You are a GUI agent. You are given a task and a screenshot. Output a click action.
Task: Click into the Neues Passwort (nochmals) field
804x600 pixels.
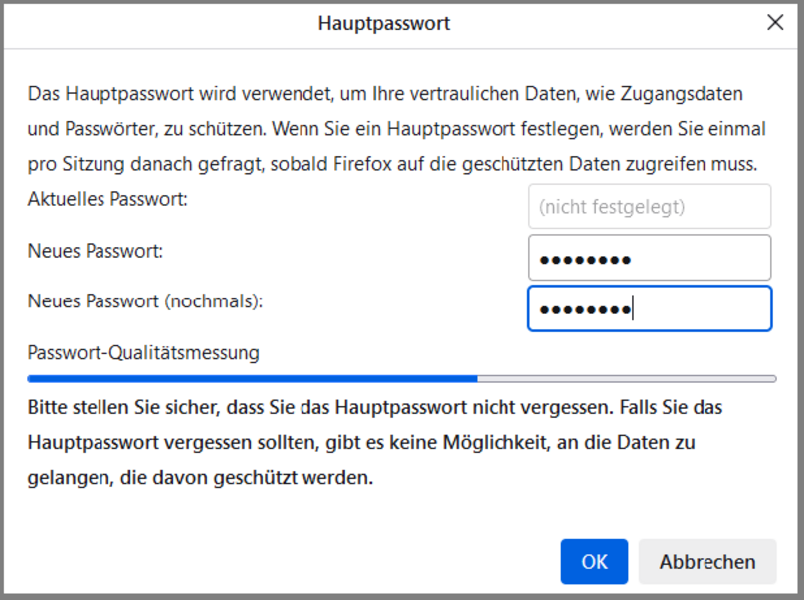click(x=649, y=308)
